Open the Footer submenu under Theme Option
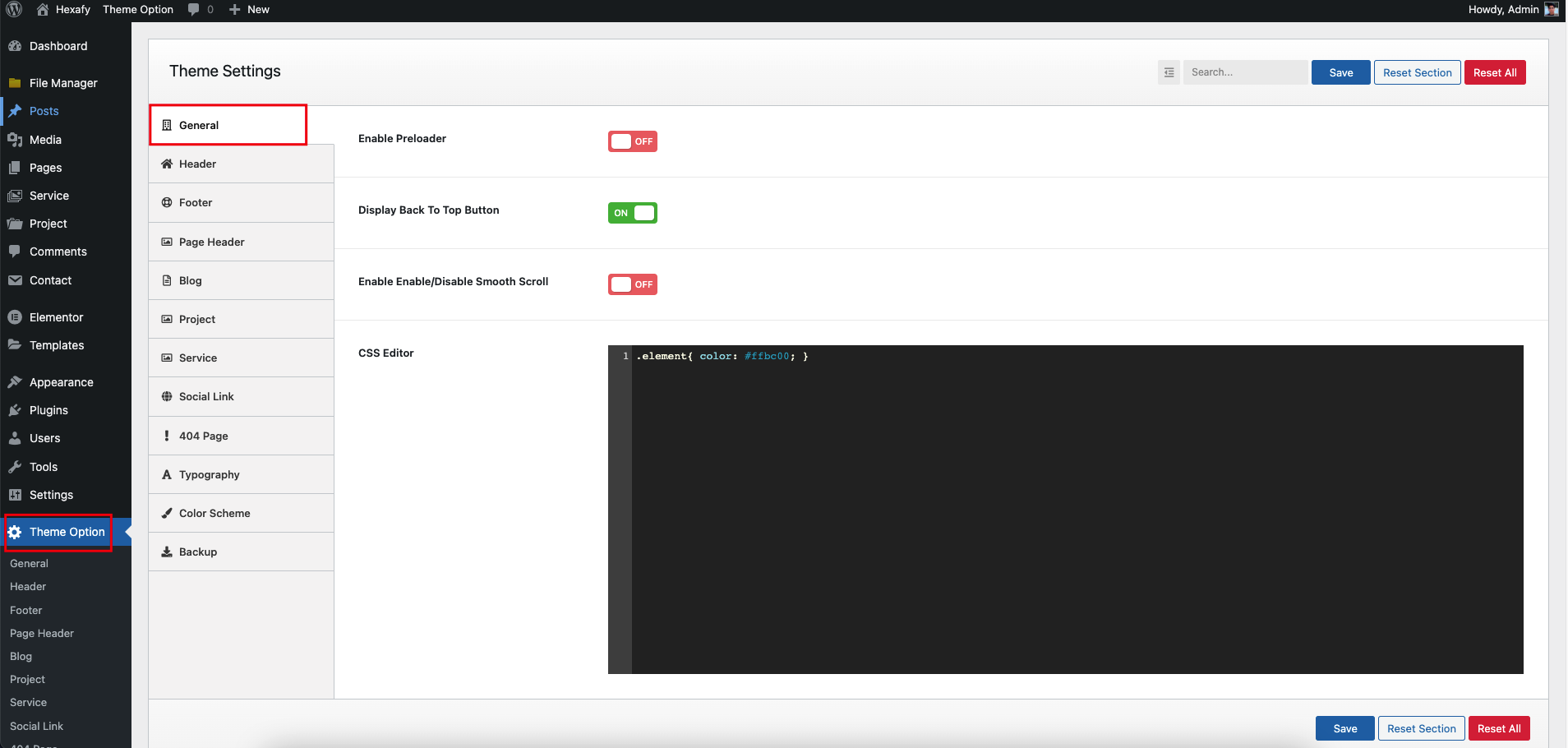Viewport: 1568px width, 748px height. (25, 610)
